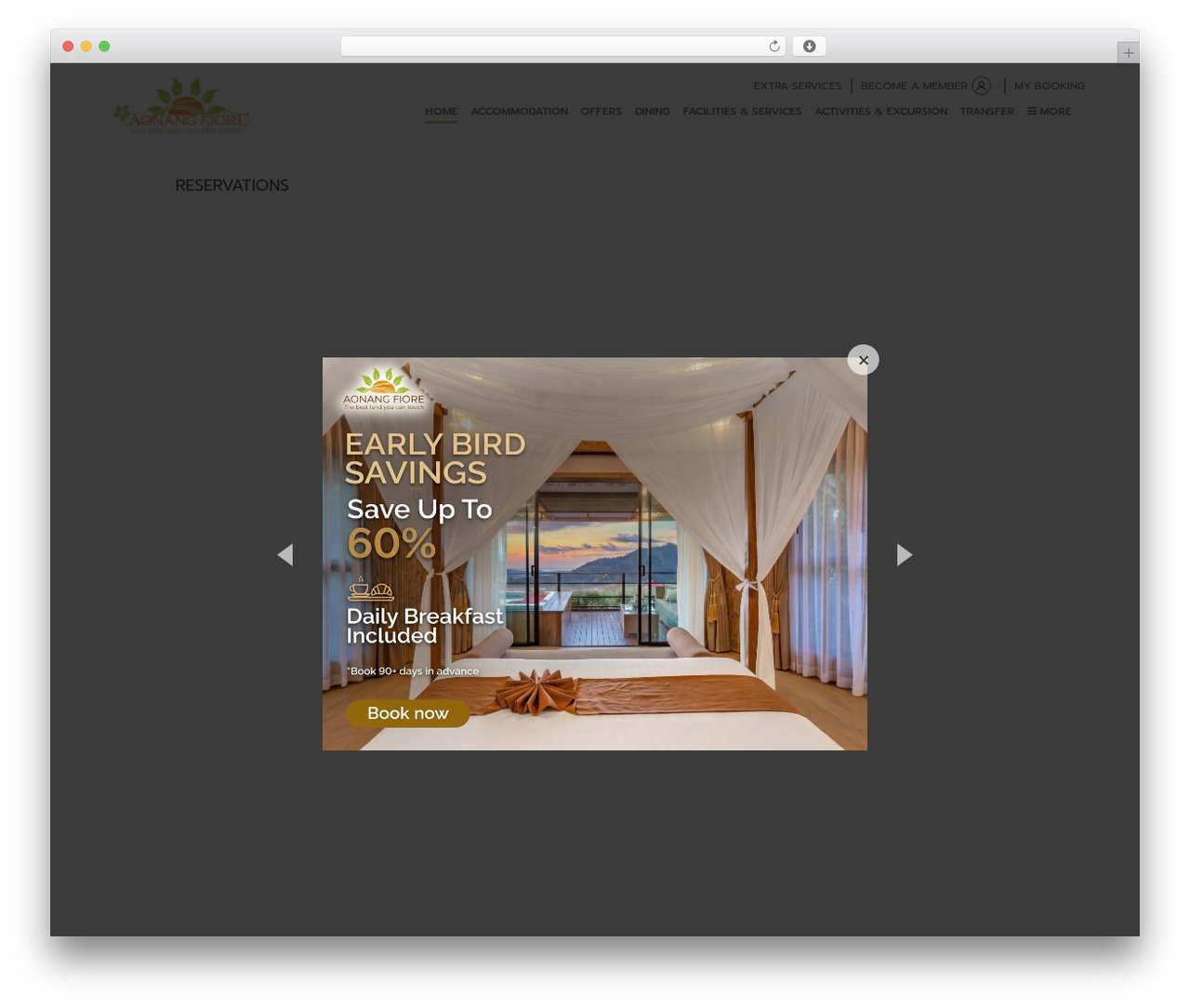
Task: Open Facilities & Services menu item
Action: point(742,112)
